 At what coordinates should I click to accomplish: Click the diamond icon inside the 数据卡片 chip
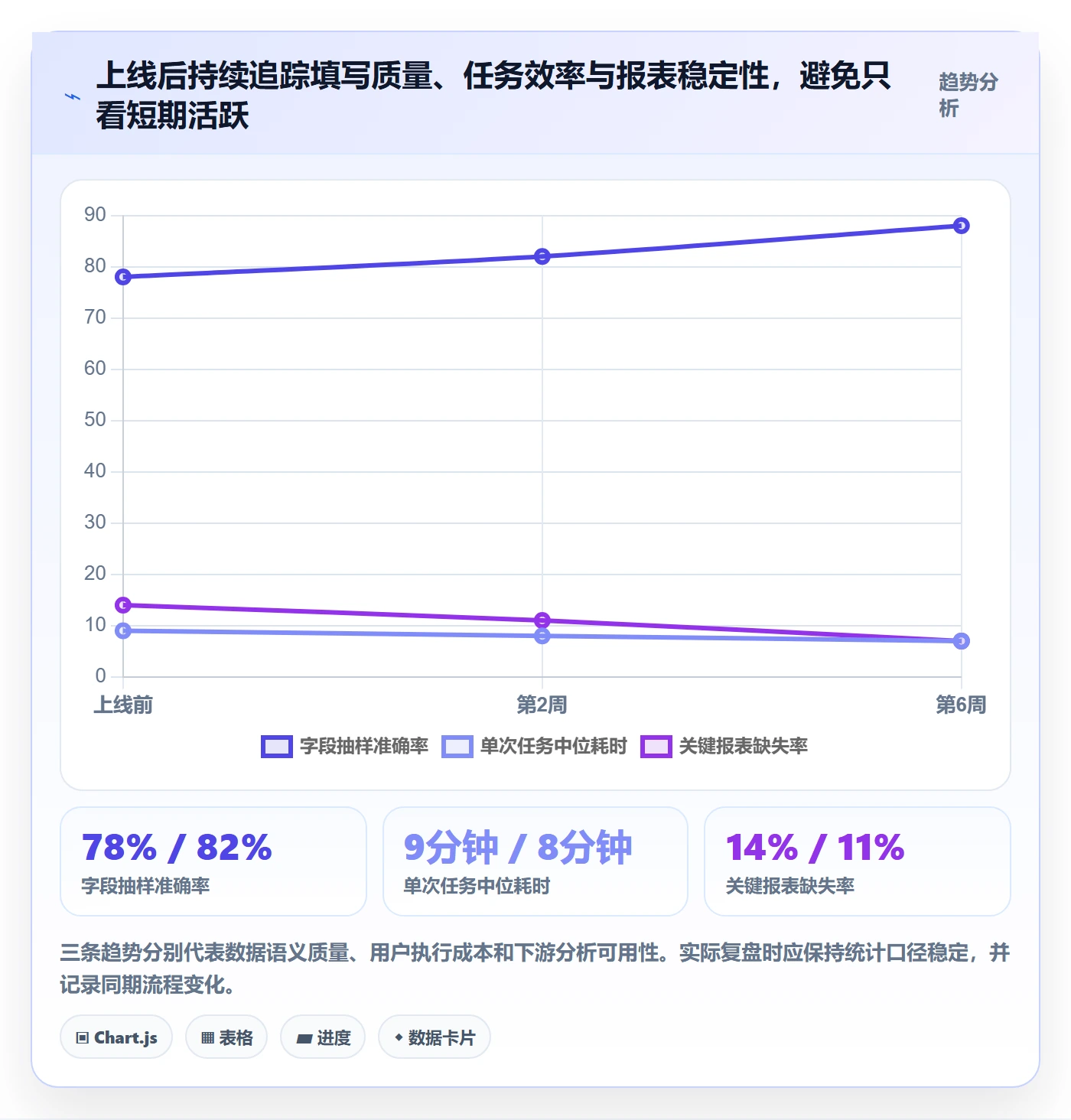(x=399, y=1037)
